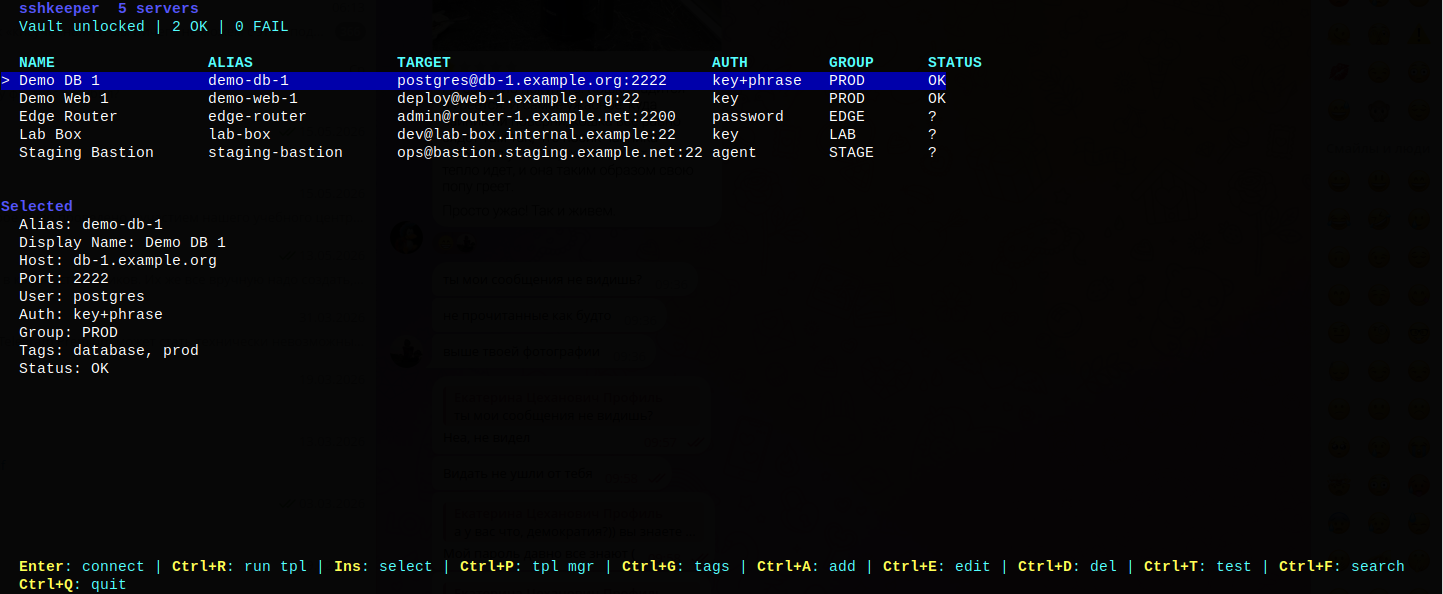1443x594 pixels.
Task: Click the GROUP column header
Action: coord(851,62)
